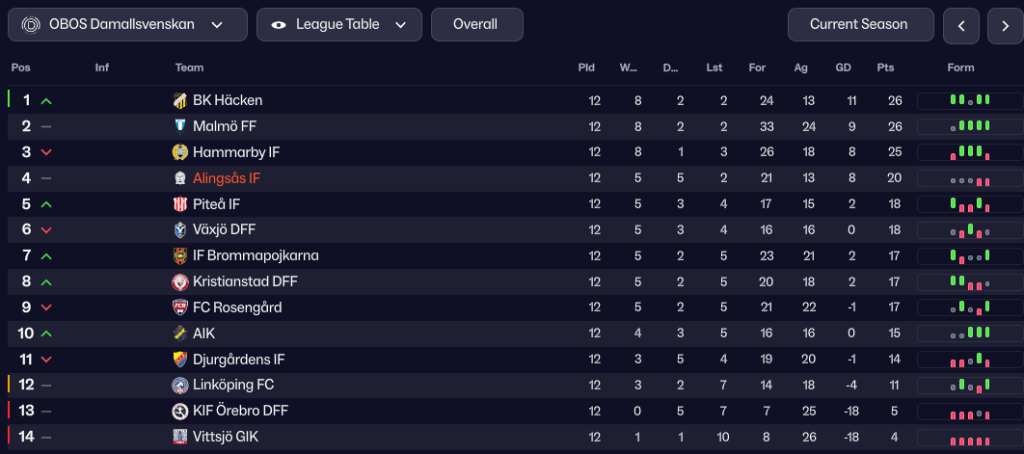Go to next season with right arrow
This screenshot has width=1024, height=454.
point(1005,26)
